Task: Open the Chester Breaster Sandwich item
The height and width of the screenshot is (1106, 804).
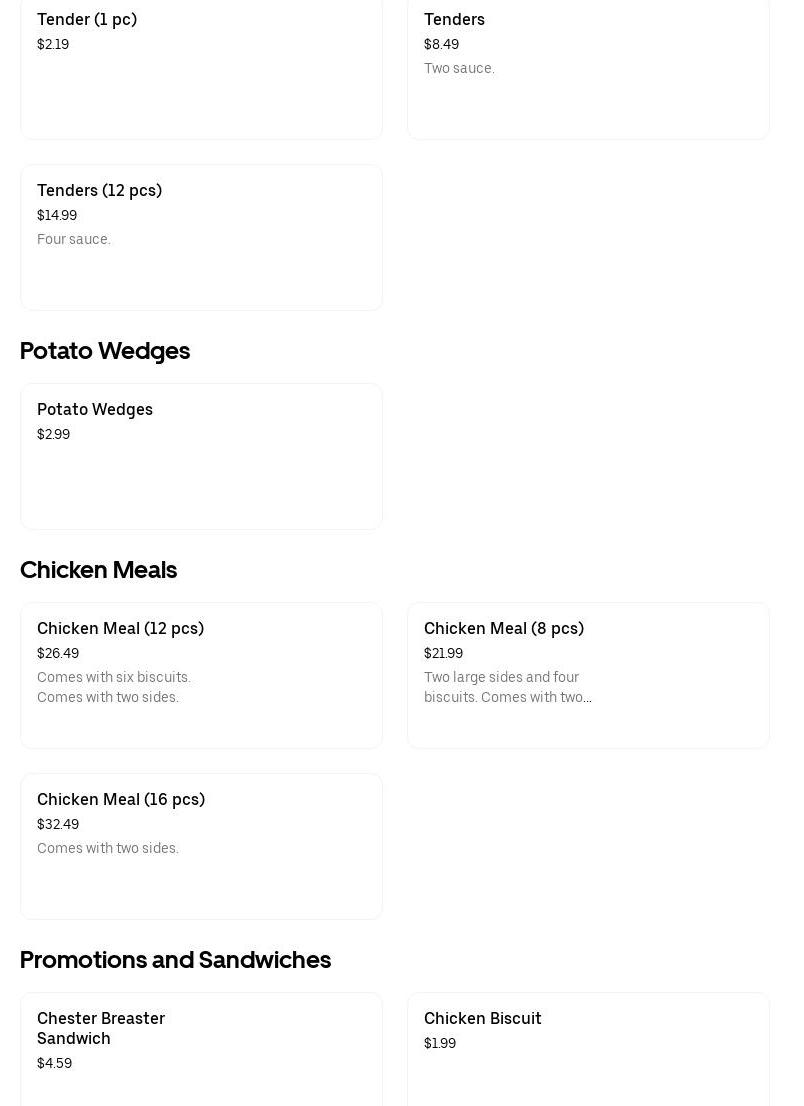Action: tap(200, 1045)
